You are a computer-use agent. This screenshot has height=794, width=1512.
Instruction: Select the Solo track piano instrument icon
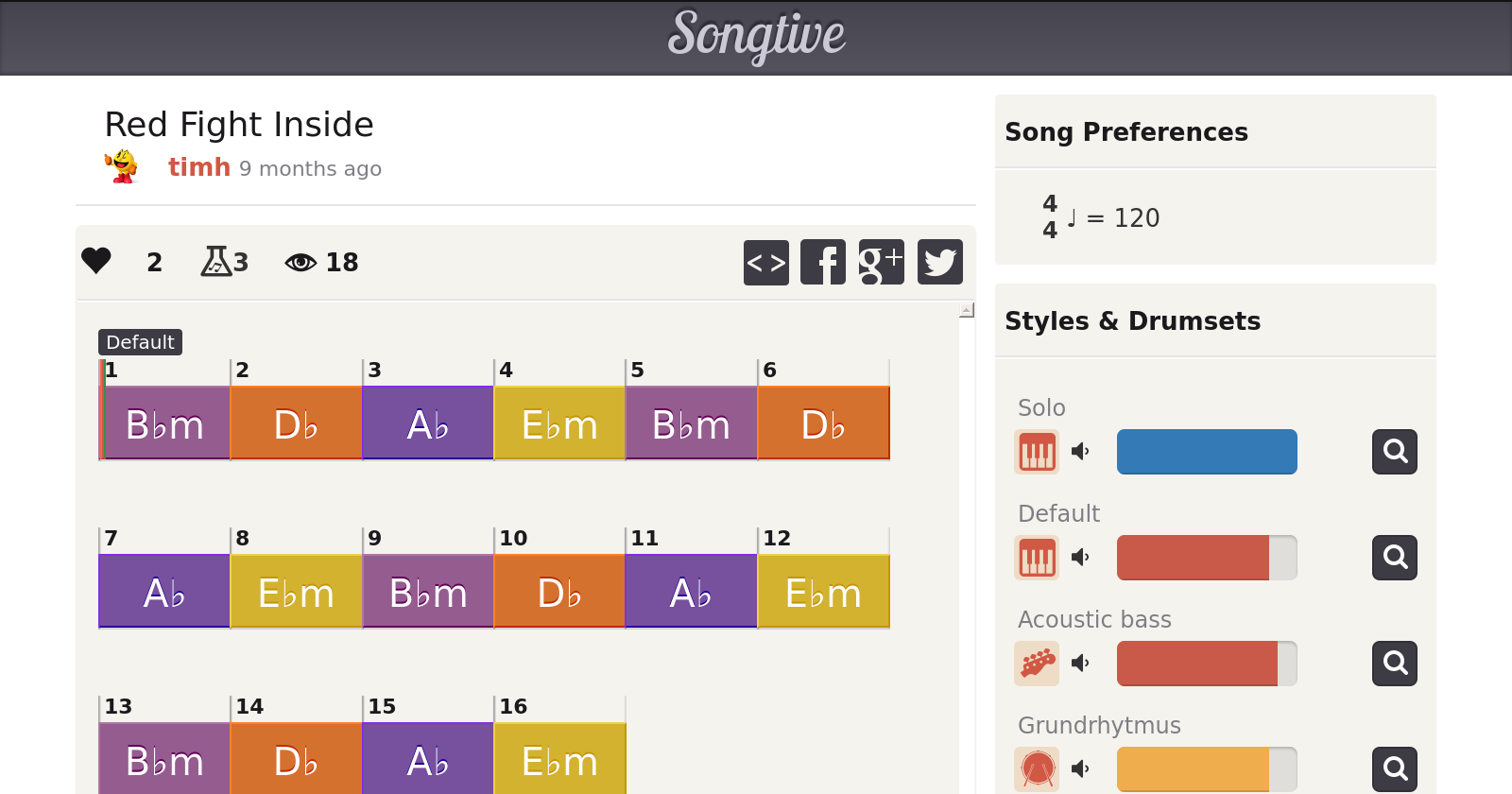(1037, 452)
